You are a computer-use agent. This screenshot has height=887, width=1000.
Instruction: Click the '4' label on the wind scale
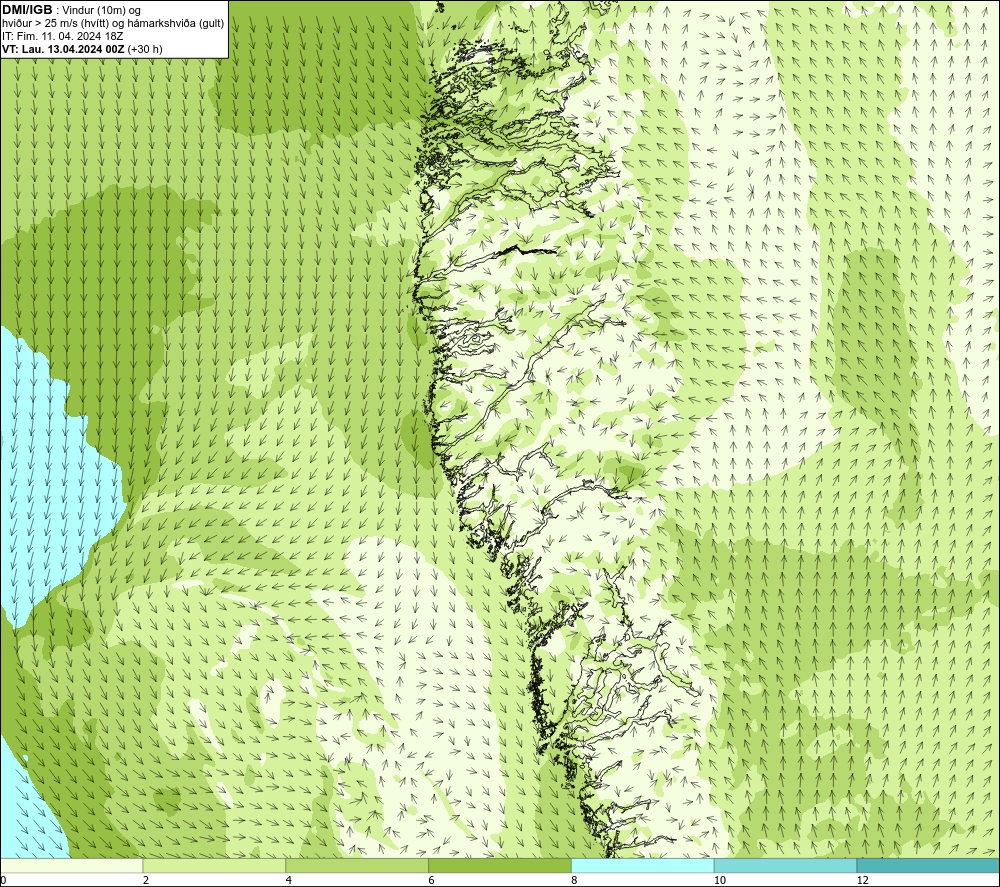pos(289,880)
